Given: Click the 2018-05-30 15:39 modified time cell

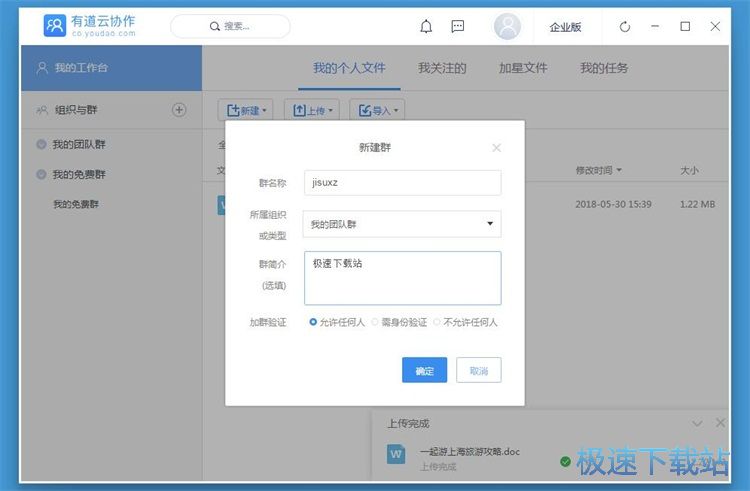Looking at the screenshot, I should tap(613, 204).
